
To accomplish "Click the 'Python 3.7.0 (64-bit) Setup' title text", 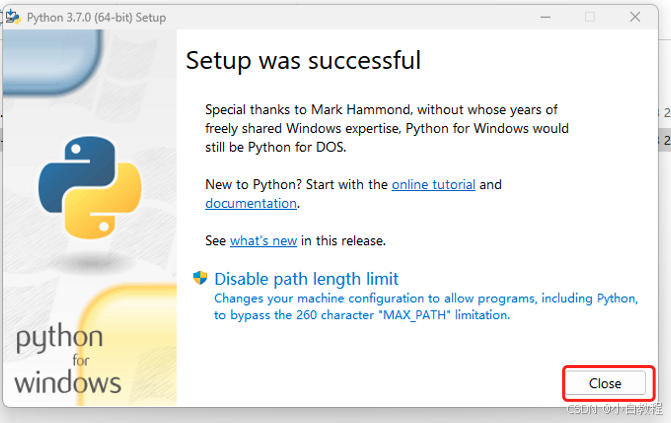I will (x=96, y=18).
